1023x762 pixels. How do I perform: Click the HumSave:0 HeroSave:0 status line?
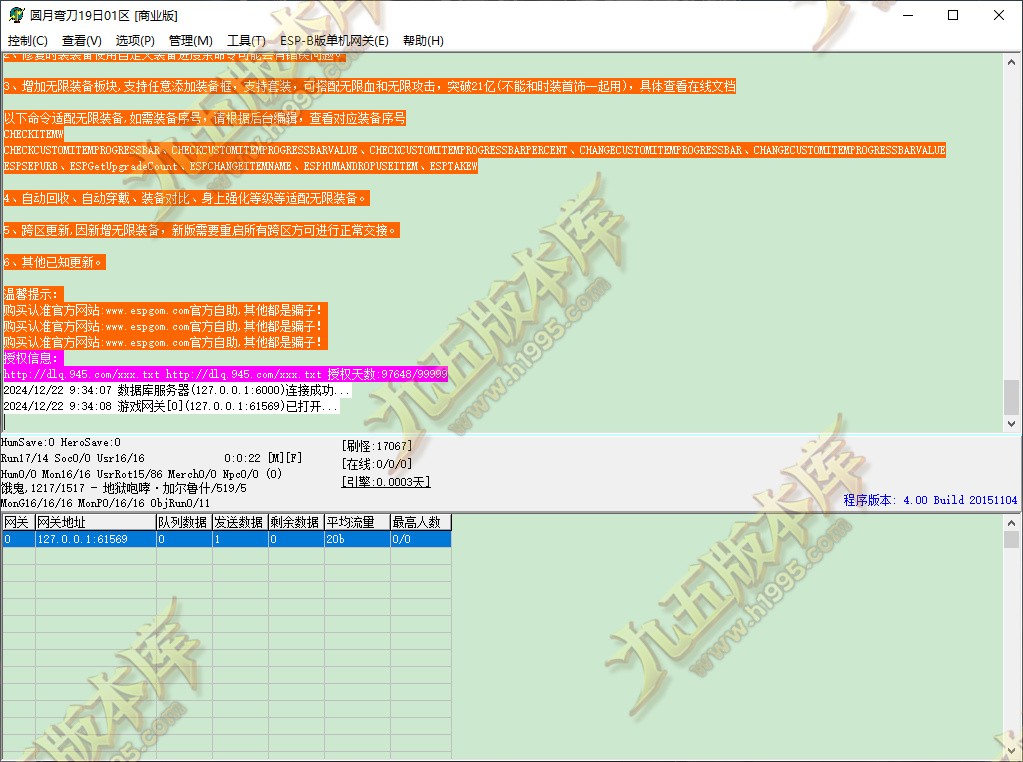pyautogui.click(x=61, y=442)
